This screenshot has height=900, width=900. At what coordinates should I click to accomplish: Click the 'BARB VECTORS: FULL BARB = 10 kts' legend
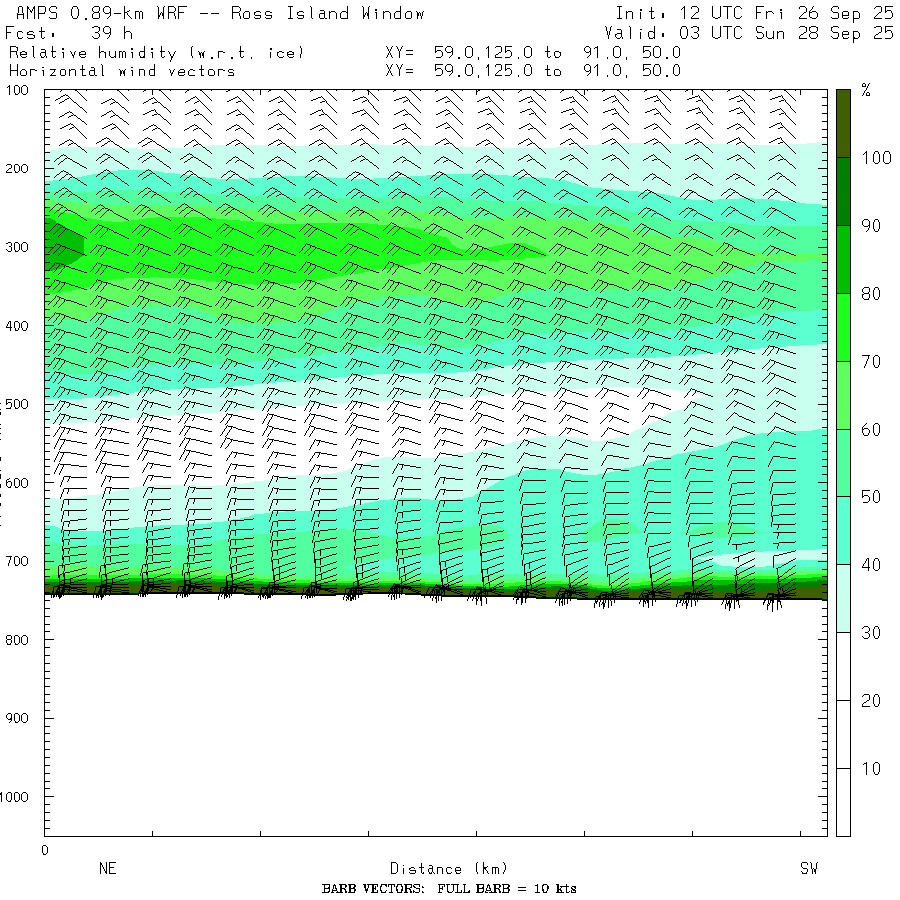coord(449,889)
